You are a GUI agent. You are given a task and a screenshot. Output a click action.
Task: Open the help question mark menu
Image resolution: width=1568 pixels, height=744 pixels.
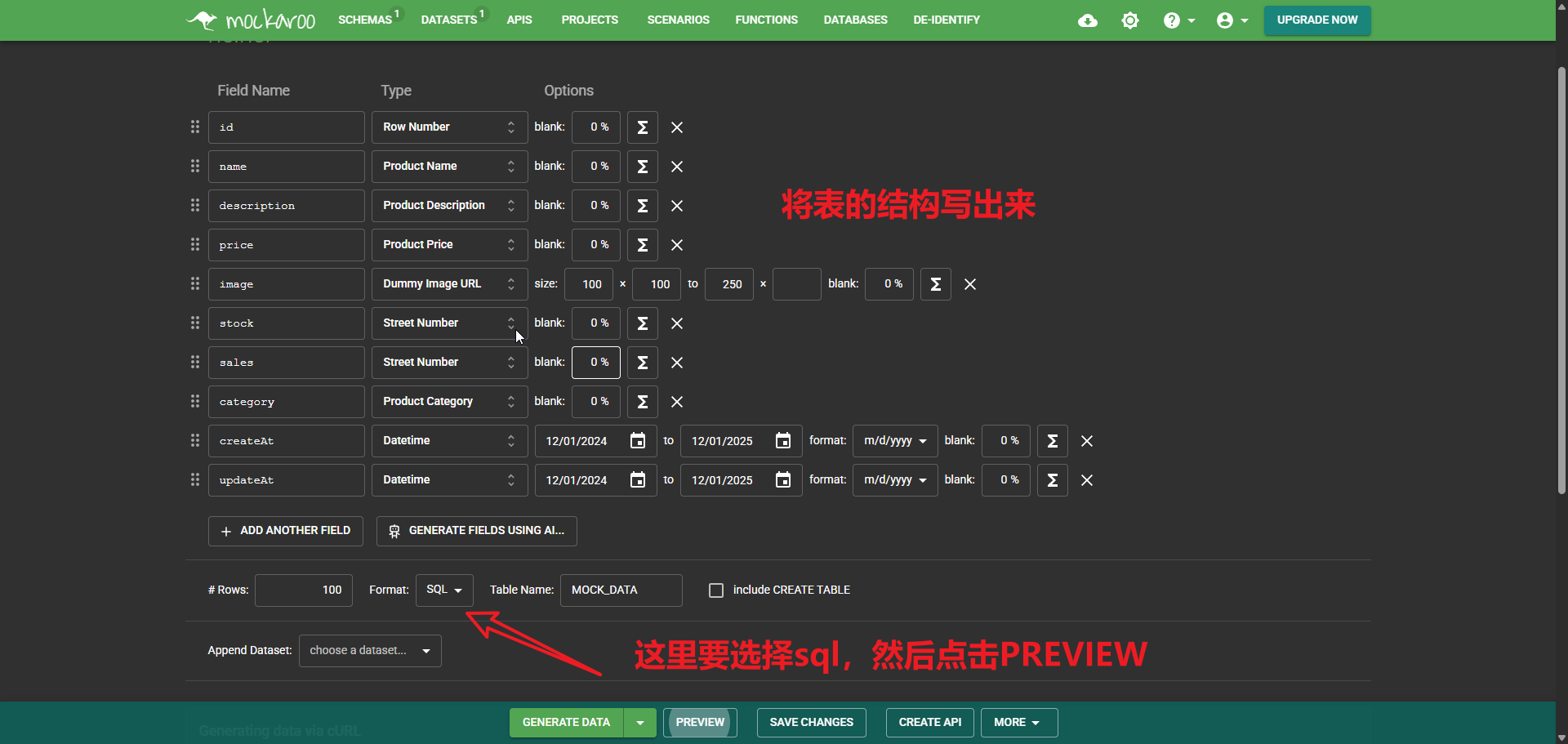click(1178, 20)
